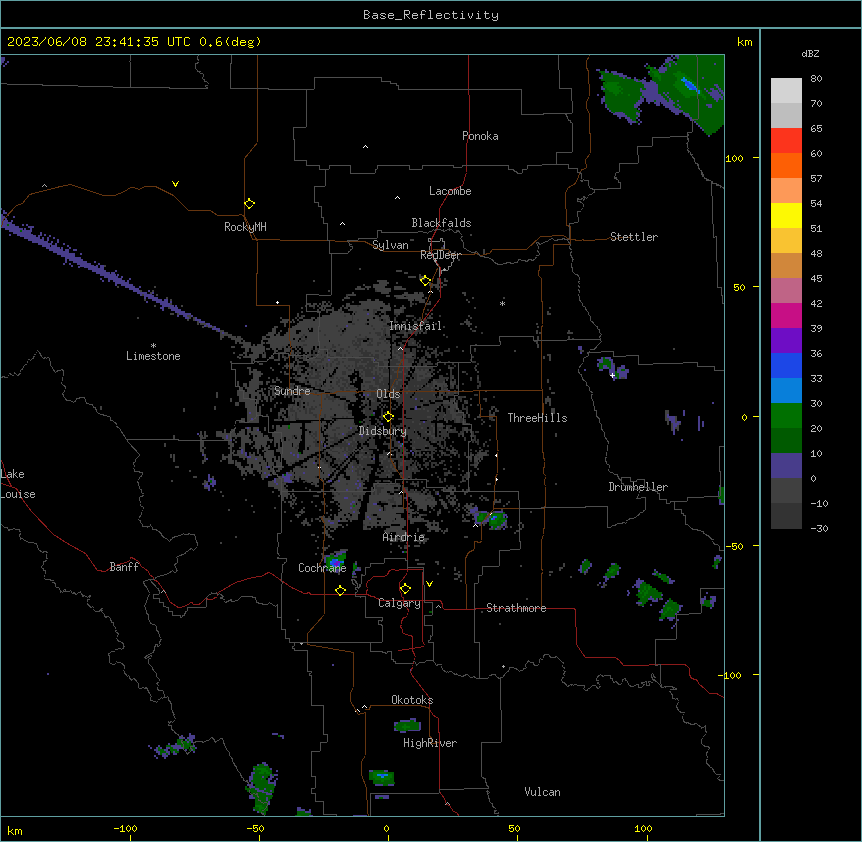Image resolution: width=862 pixels, height=842 pixels.
Task: Select the yellow diamond marker south of RedDeer
Action: [x=425, y=281]
